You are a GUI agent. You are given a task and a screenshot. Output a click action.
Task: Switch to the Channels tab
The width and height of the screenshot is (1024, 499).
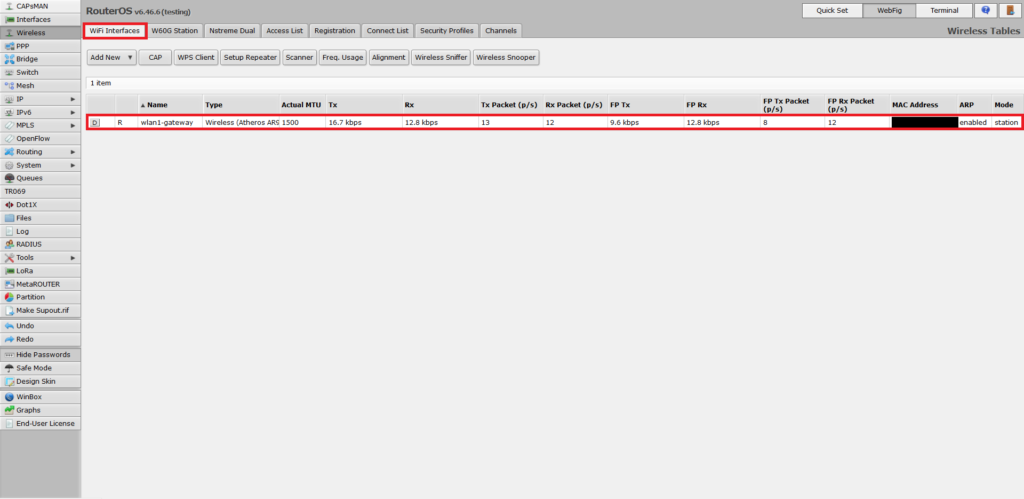pyautogui.click(x=501, y=31)
